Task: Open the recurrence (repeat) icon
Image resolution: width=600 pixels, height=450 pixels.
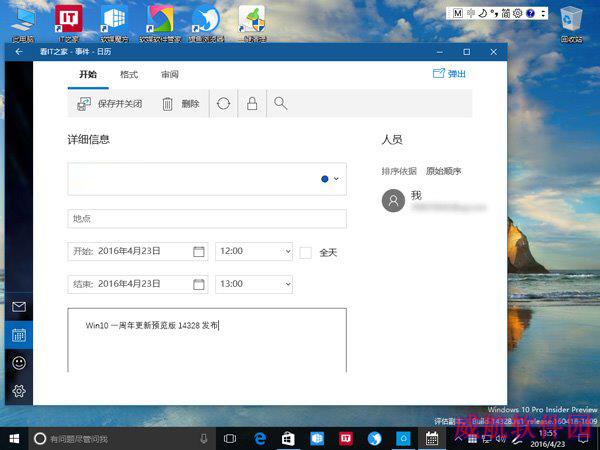Action: point(223,104)
